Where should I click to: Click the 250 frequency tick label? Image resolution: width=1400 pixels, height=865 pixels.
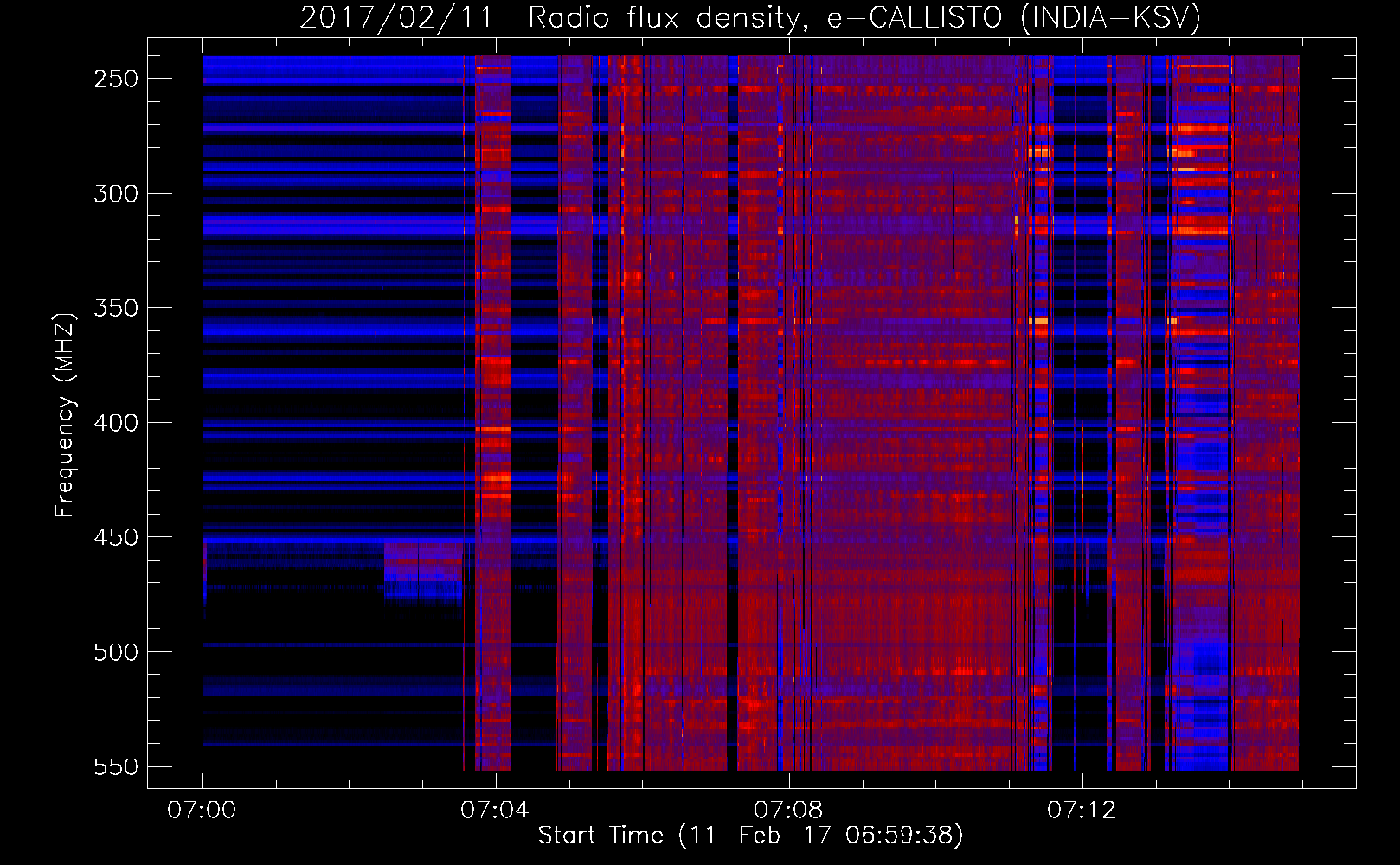pyautogui.click(x=116, y=79)
